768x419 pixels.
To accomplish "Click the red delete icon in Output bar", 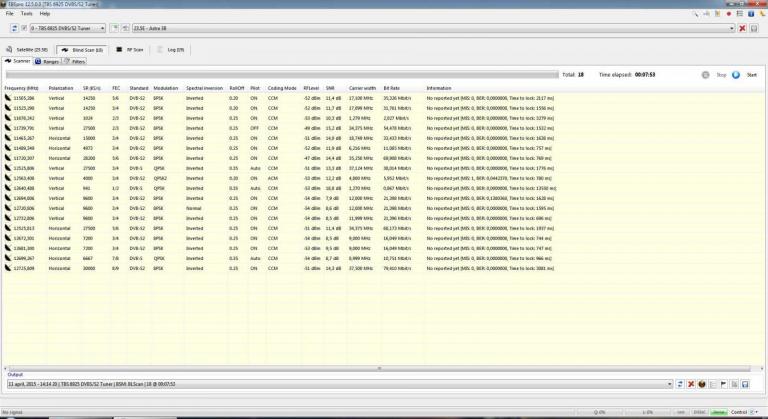I will pyautogui.click(x=690, y=383).
